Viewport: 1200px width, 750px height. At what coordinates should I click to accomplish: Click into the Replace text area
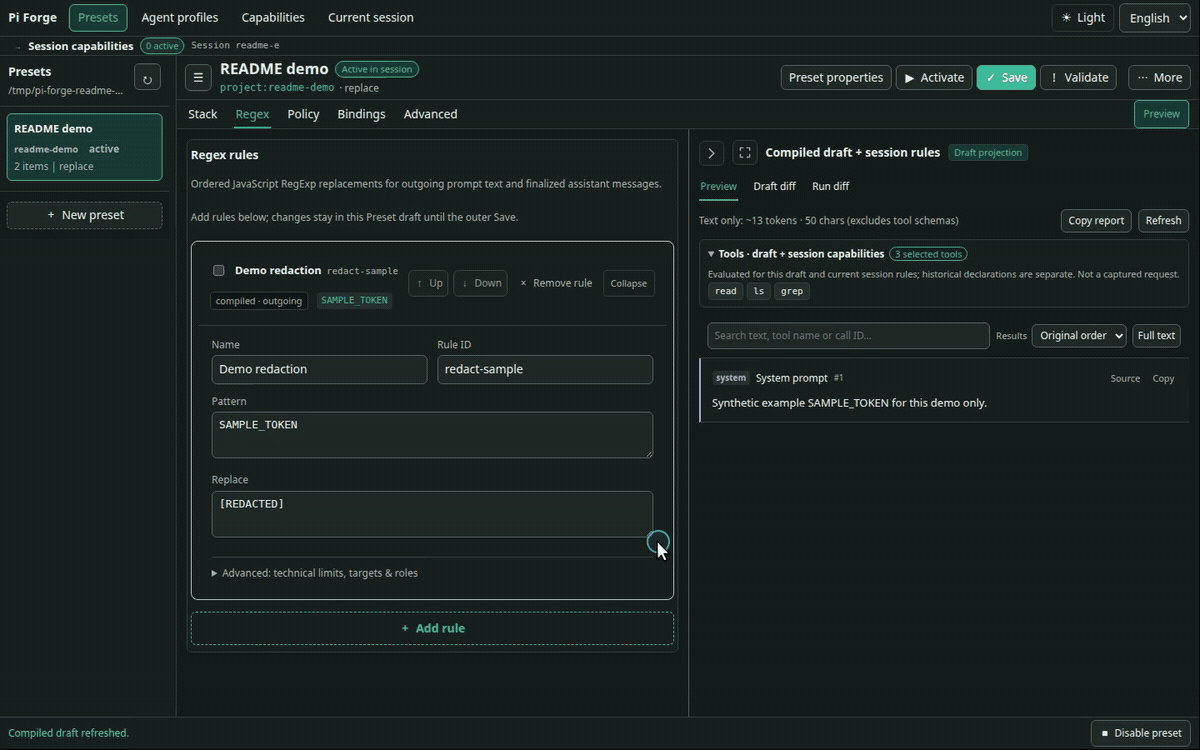(432, 514)
